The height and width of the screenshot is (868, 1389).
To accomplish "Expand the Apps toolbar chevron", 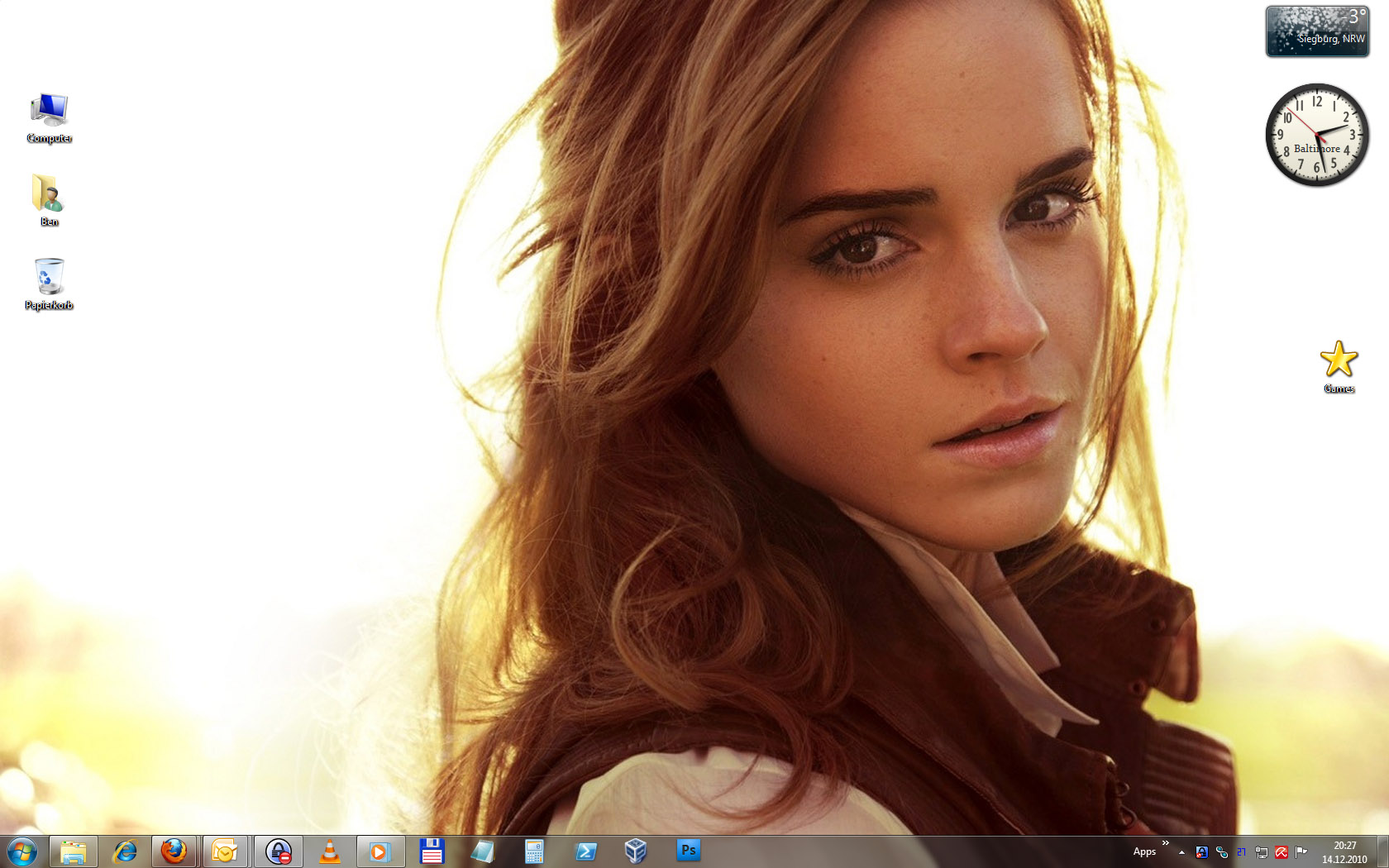I will [1166, 843].
